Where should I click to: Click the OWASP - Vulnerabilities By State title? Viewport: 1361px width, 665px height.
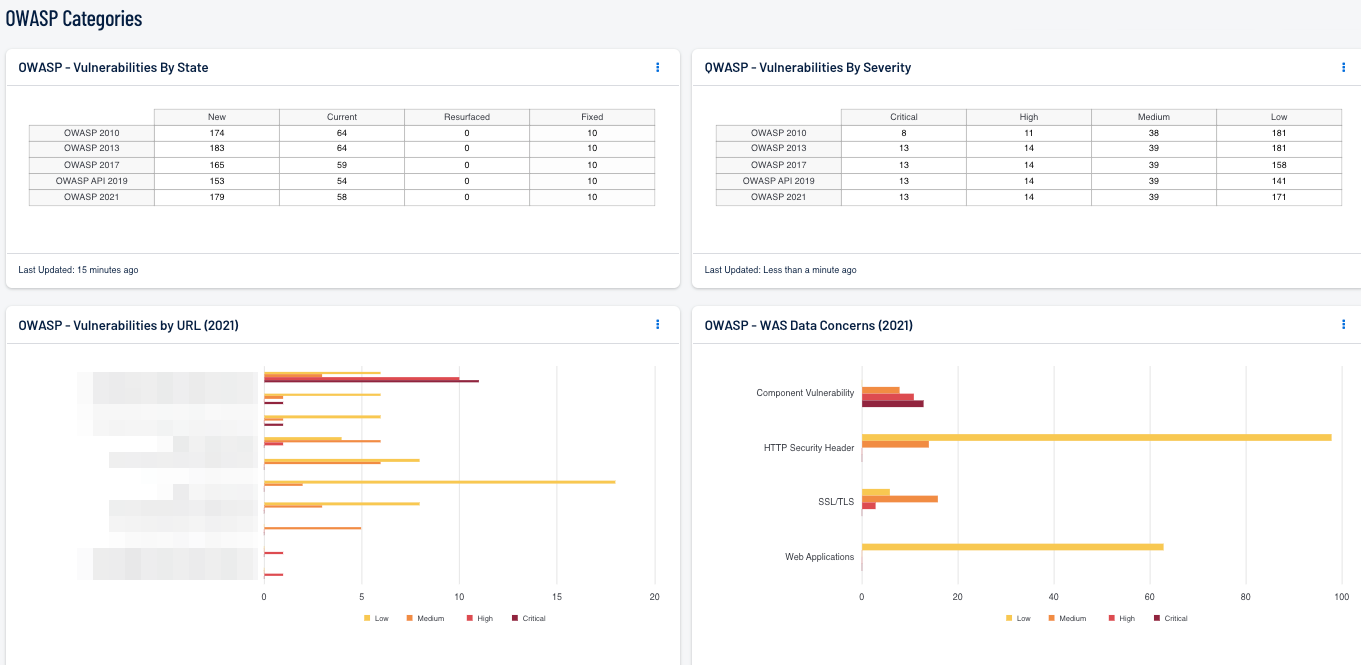point(113,68)
